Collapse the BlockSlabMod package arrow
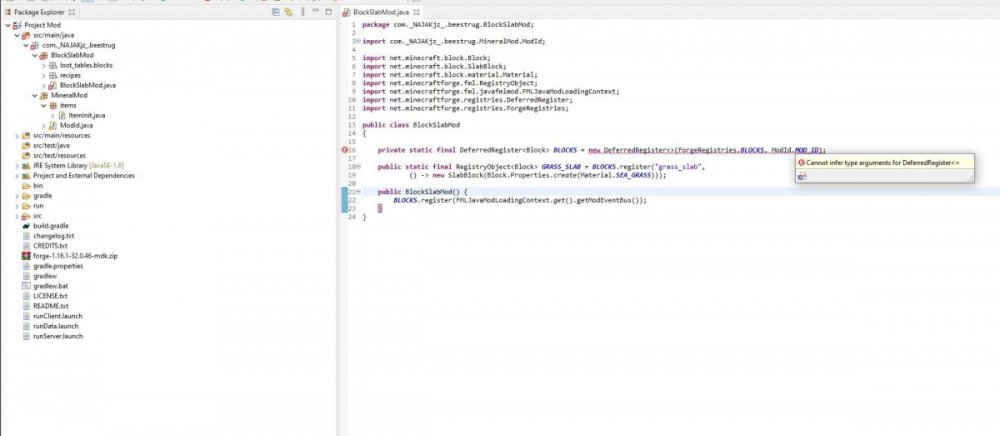 tap(35, 55)
